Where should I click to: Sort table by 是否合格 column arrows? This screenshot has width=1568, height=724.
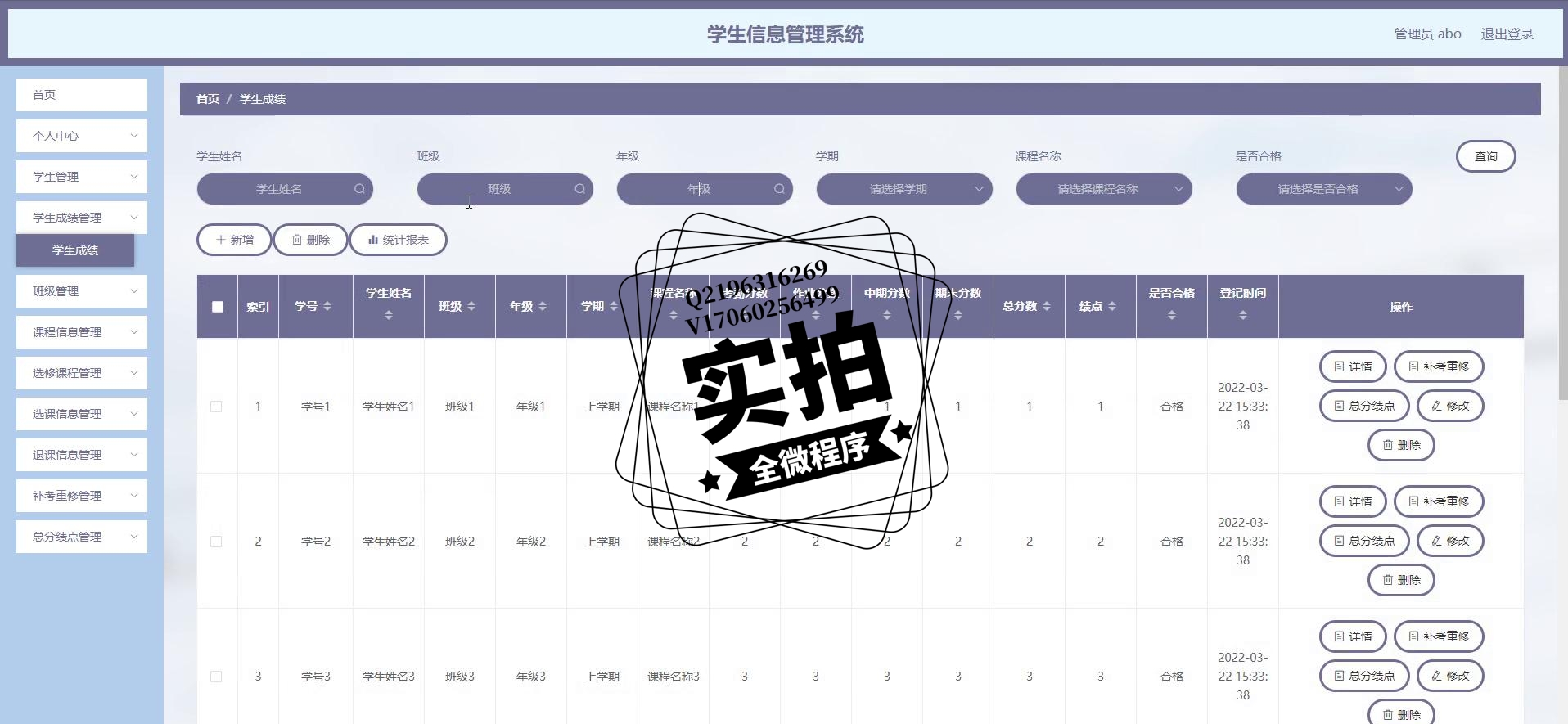(x=1172, y=315)
